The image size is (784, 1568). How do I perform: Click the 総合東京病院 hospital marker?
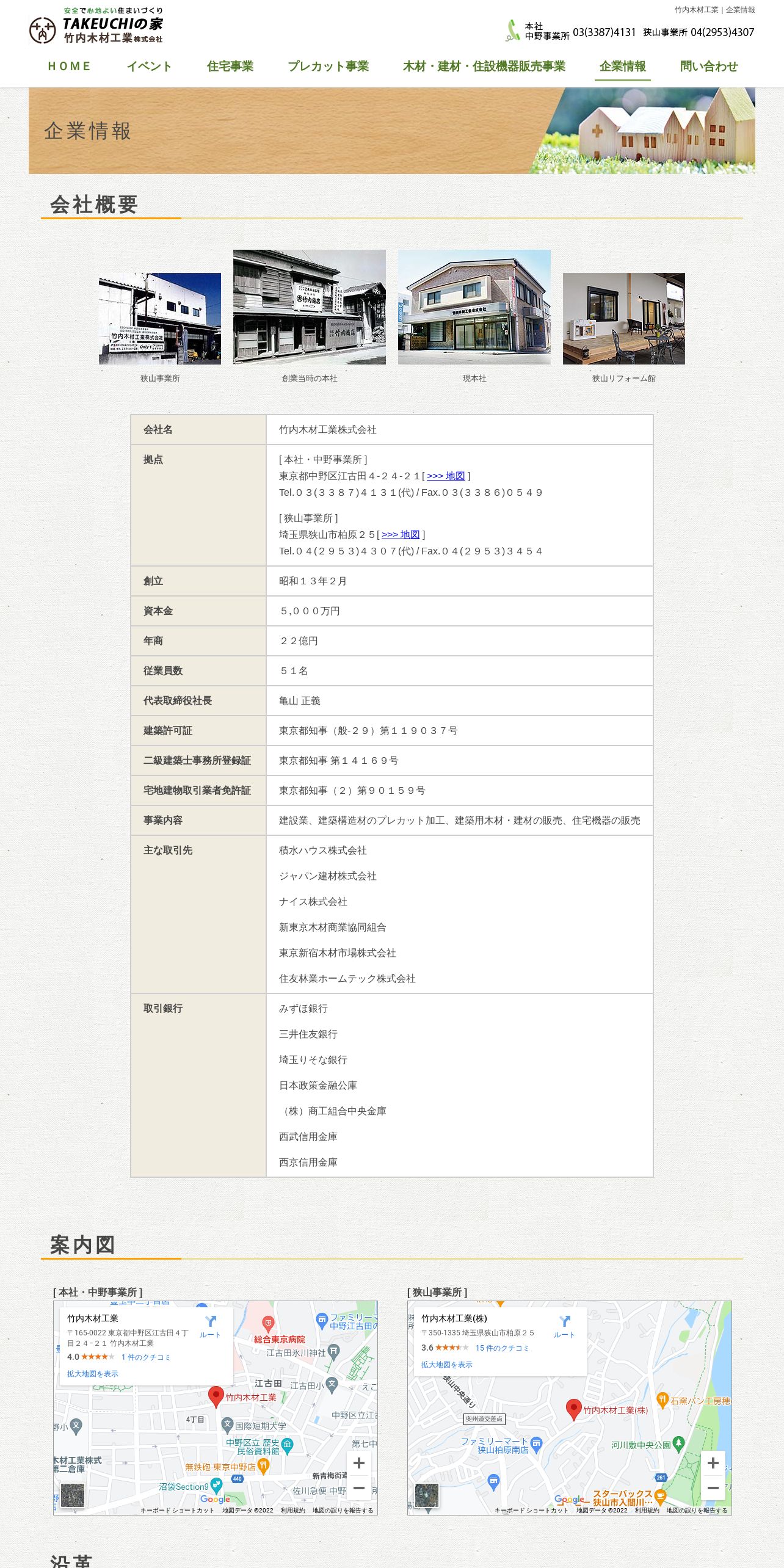coord(268,1323)
